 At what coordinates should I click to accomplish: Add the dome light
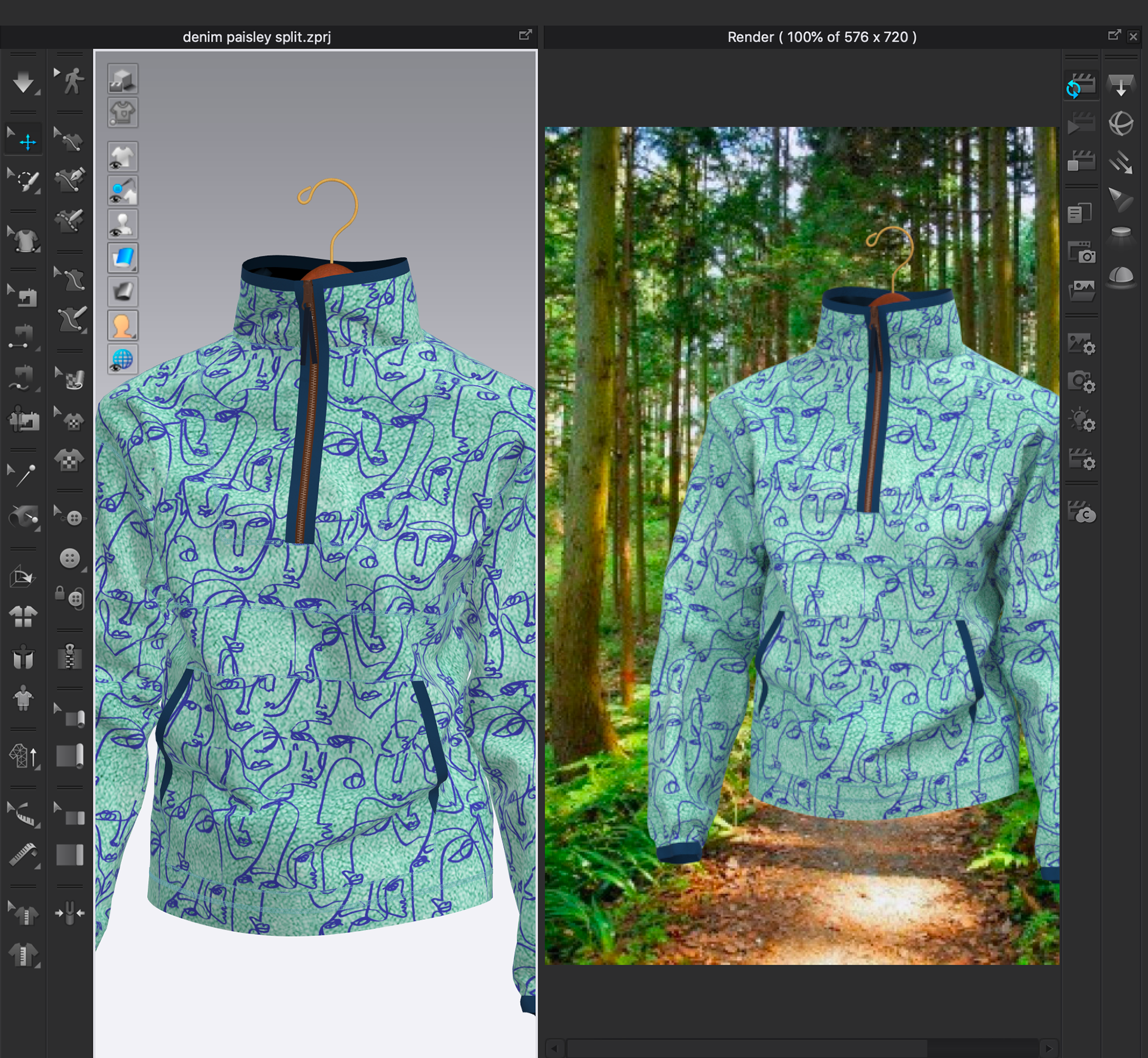point(1120,277)
